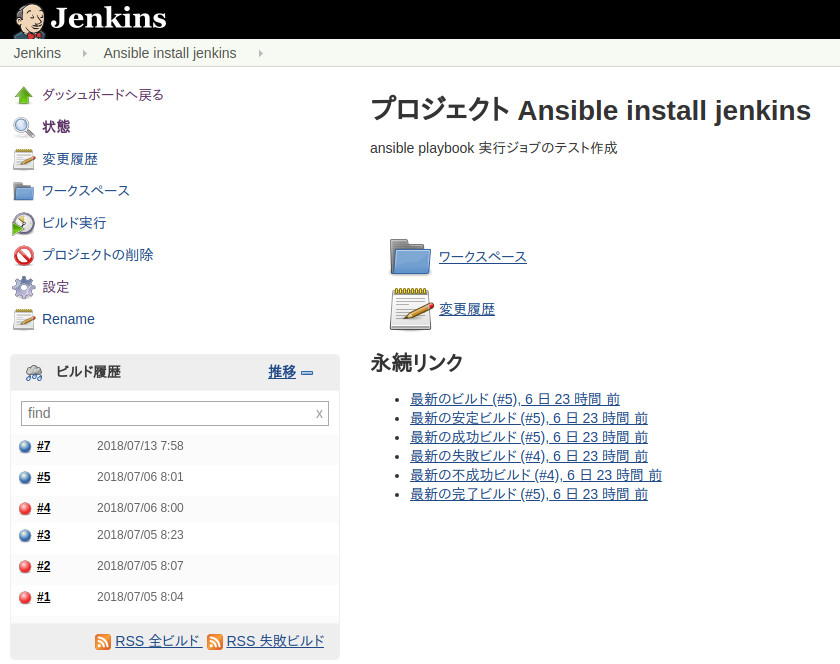Image resolution: width=840 pixels, height=664 pixels.
Task: Clear the find box with x button
Action: [x=319, y=414]
